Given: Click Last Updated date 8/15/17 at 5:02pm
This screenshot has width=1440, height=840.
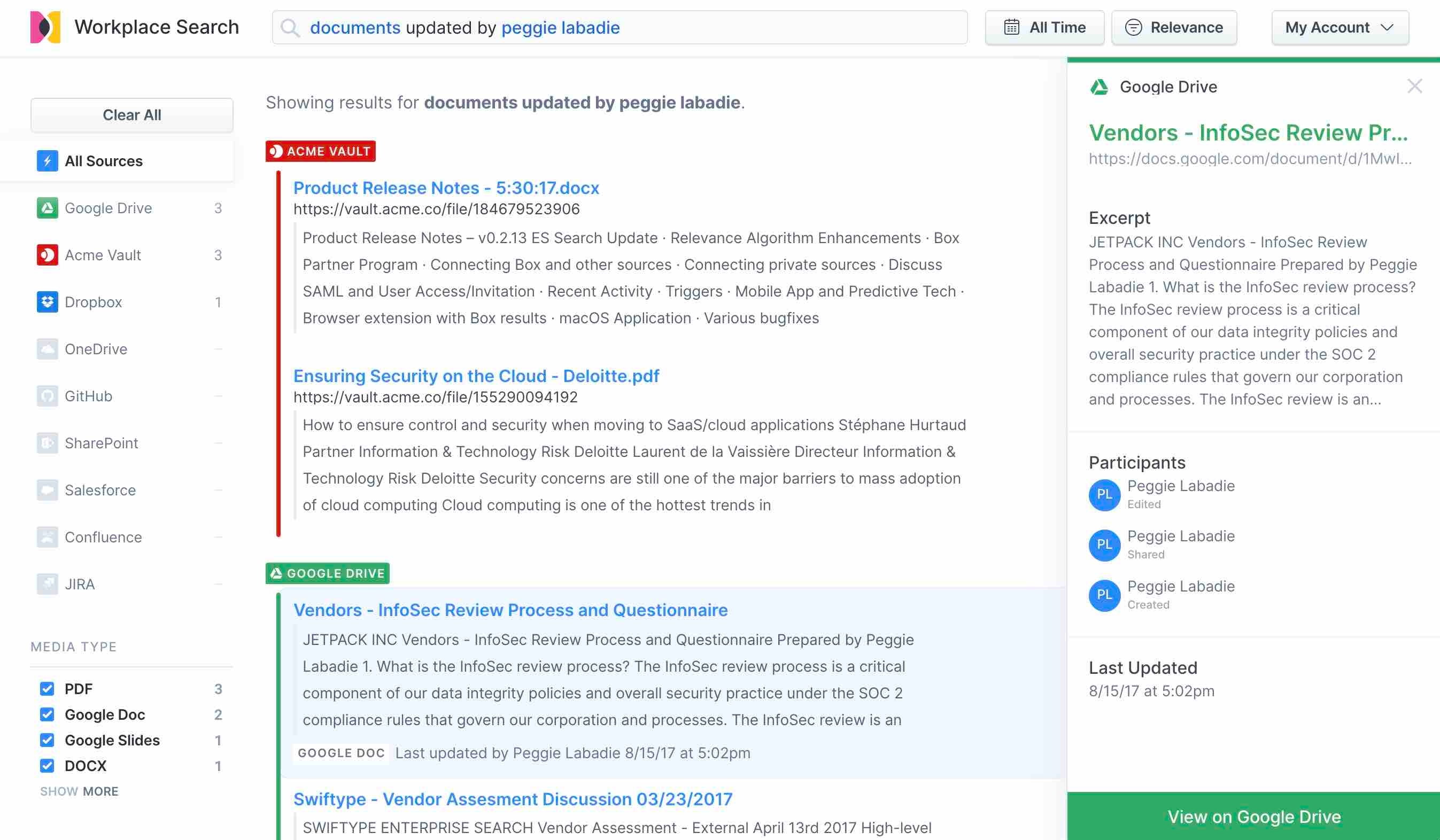Looking at the screenshot, I should [1151, 691].
